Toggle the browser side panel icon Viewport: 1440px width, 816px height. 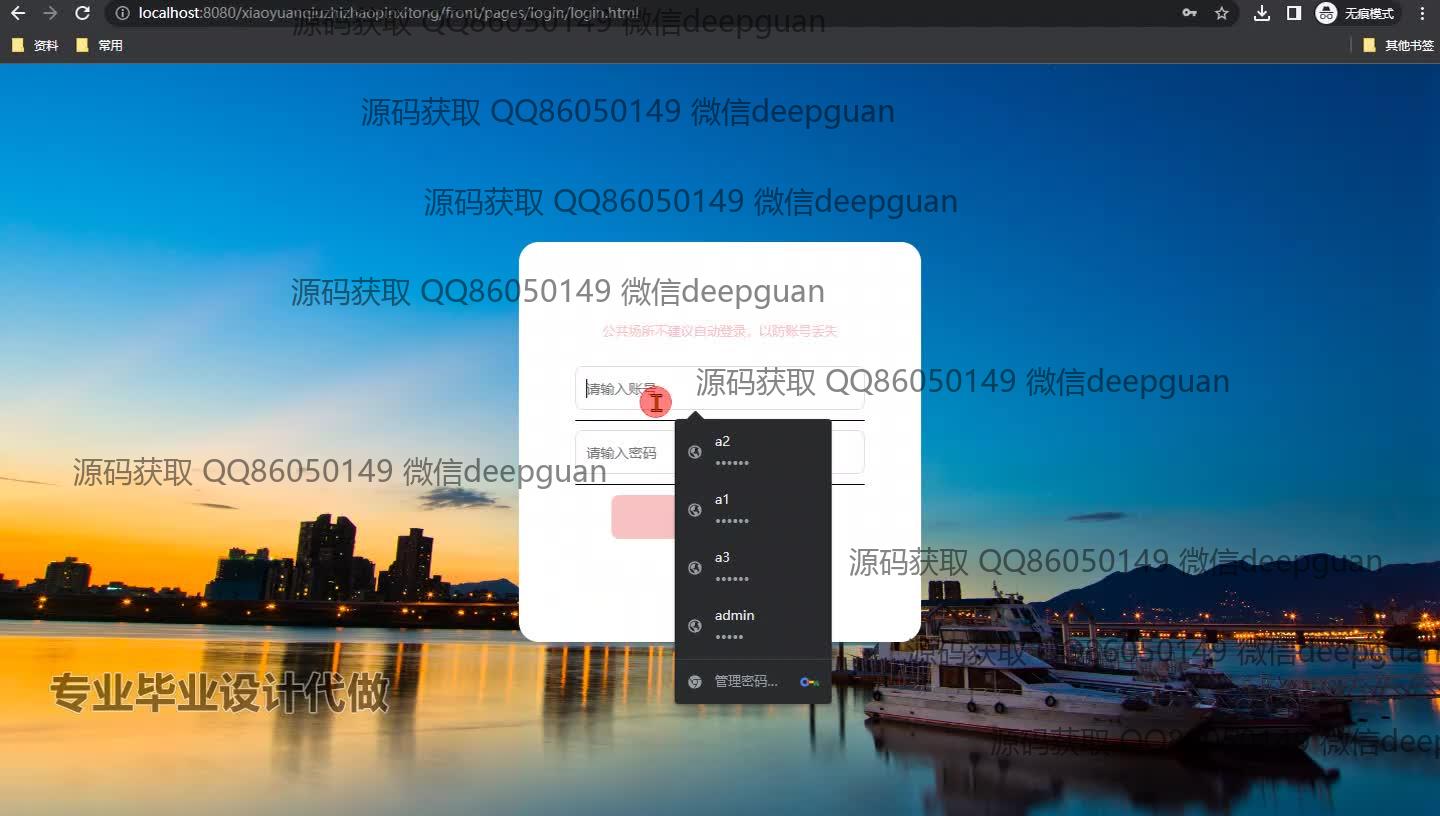1294,13
